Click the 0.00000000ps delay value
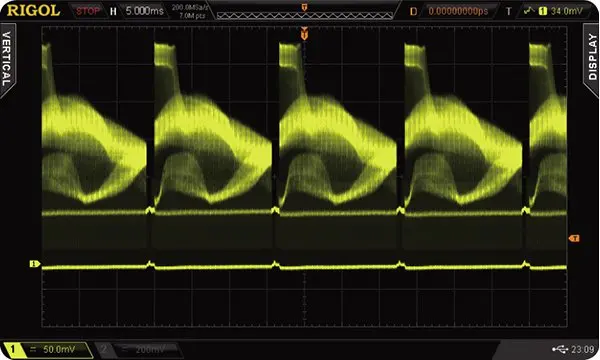The height and width of the screenshot is (360, 600). point(458,11)
